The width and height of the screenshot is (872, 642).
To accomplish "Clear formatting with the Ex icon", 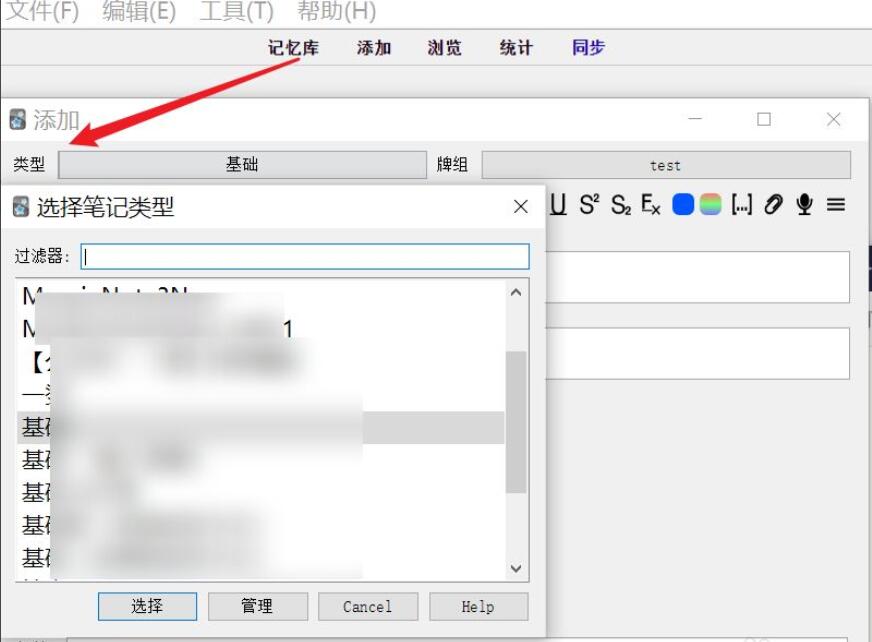I will [651, 205].
